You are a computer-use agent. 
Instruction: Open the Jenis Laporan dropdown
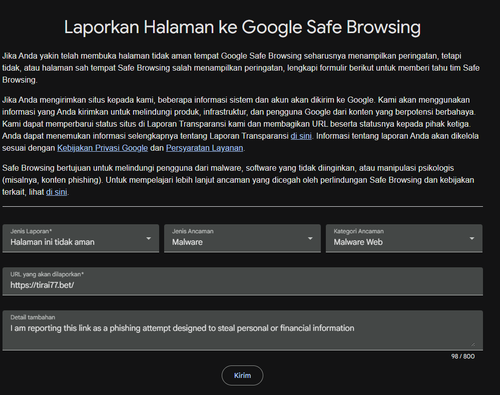tap(81, 238)
